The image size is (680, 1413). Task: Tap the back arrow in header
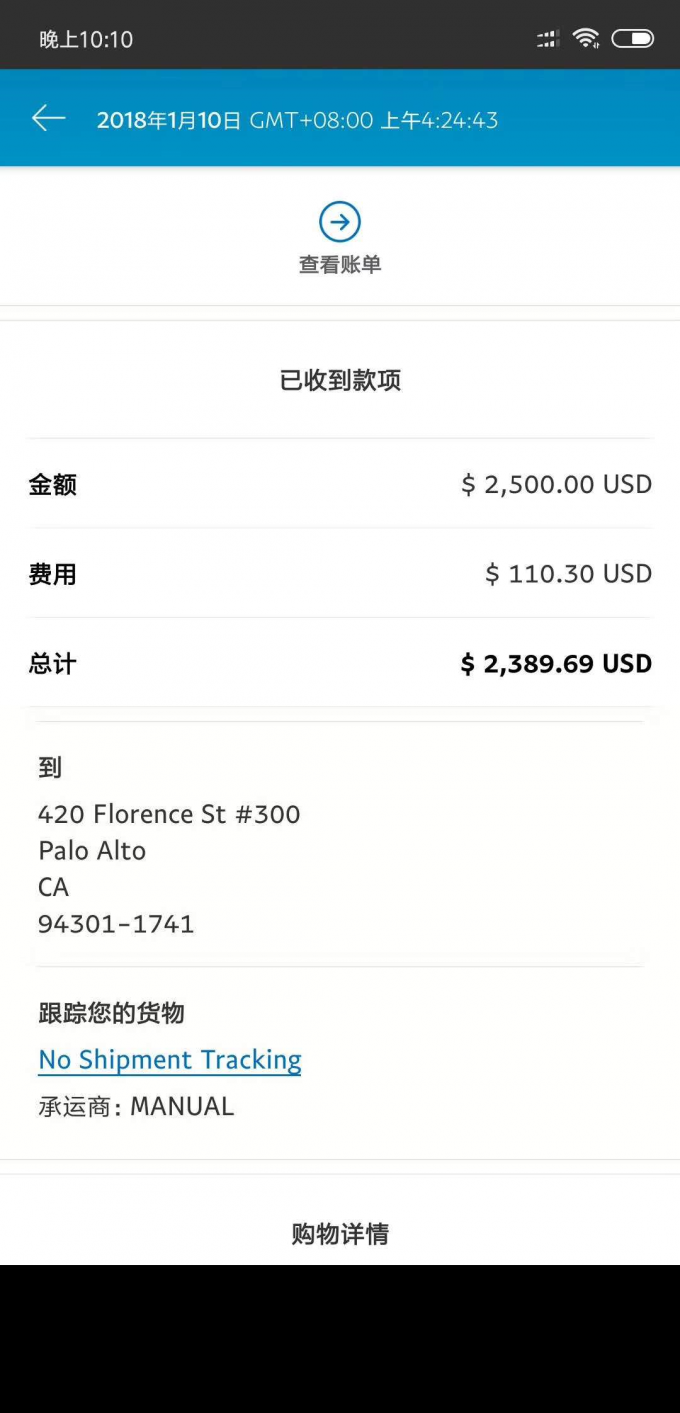pos(48,119)
